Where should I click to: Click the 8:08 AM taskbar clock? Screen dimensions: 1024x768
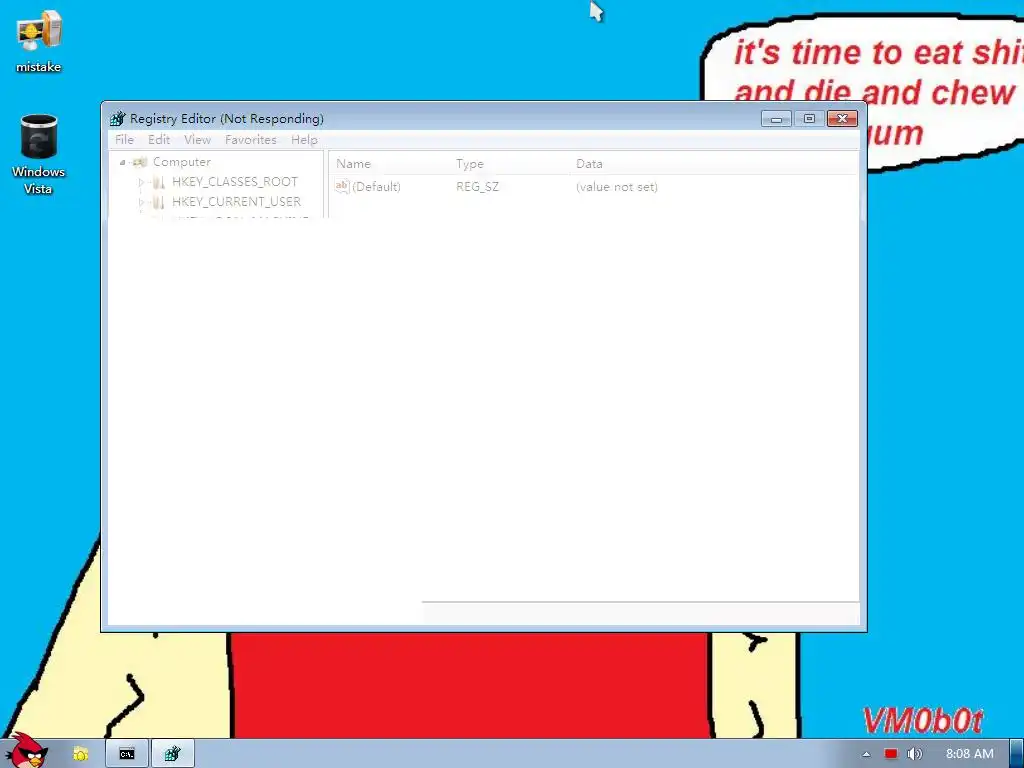pos(970,754)
